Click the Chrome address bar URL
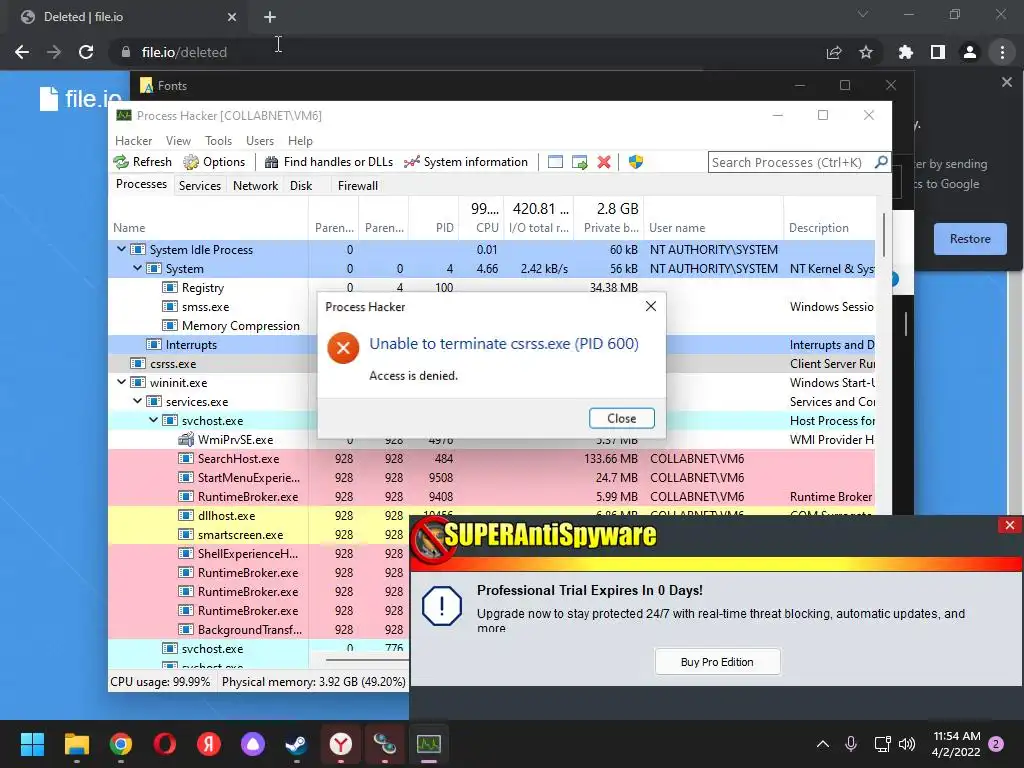Image resolution: width=1024 pixels, height=768 pixels. [184, 52]
